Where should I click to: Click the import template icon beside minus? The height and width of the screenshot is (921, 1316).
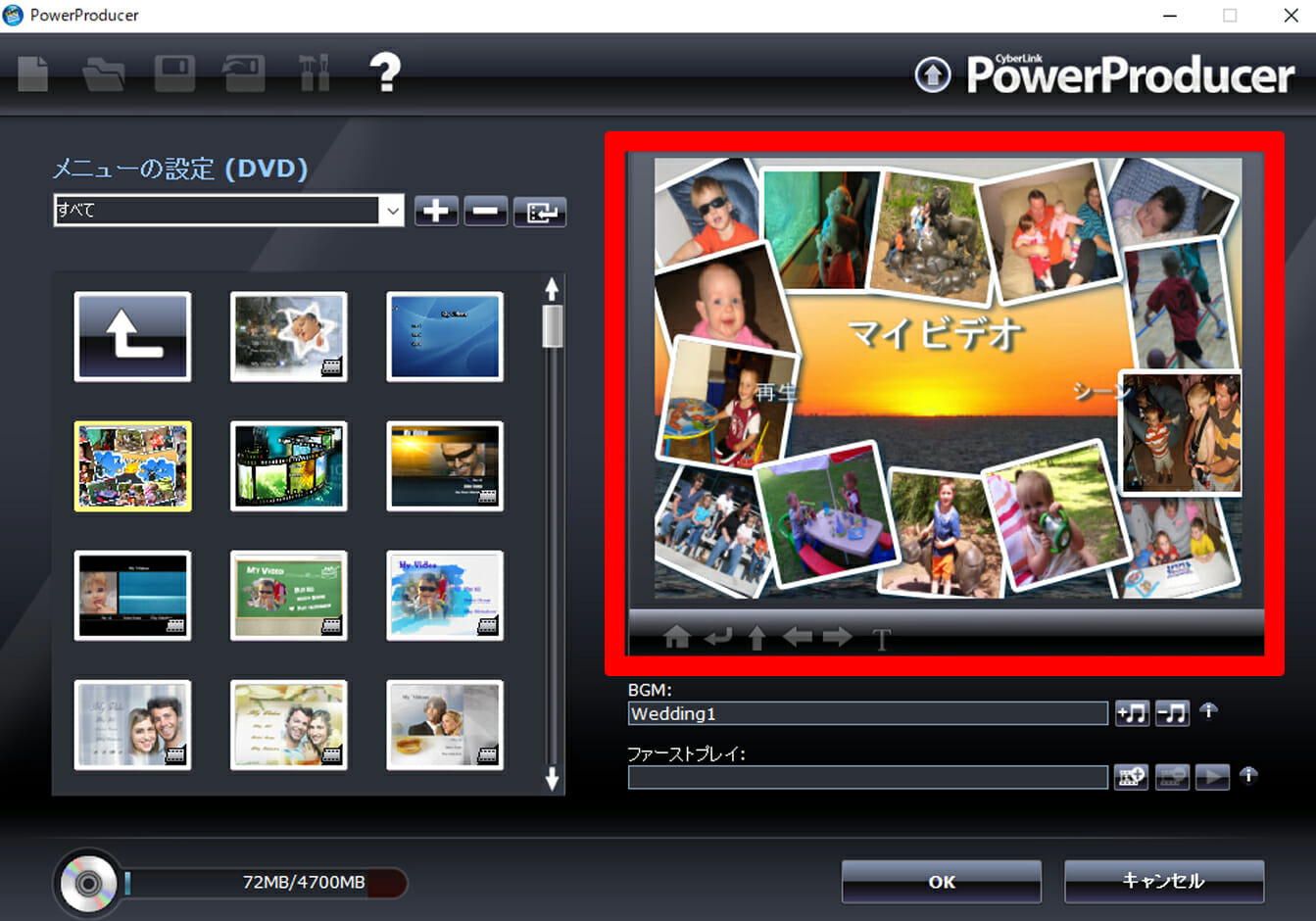point(540,211)
